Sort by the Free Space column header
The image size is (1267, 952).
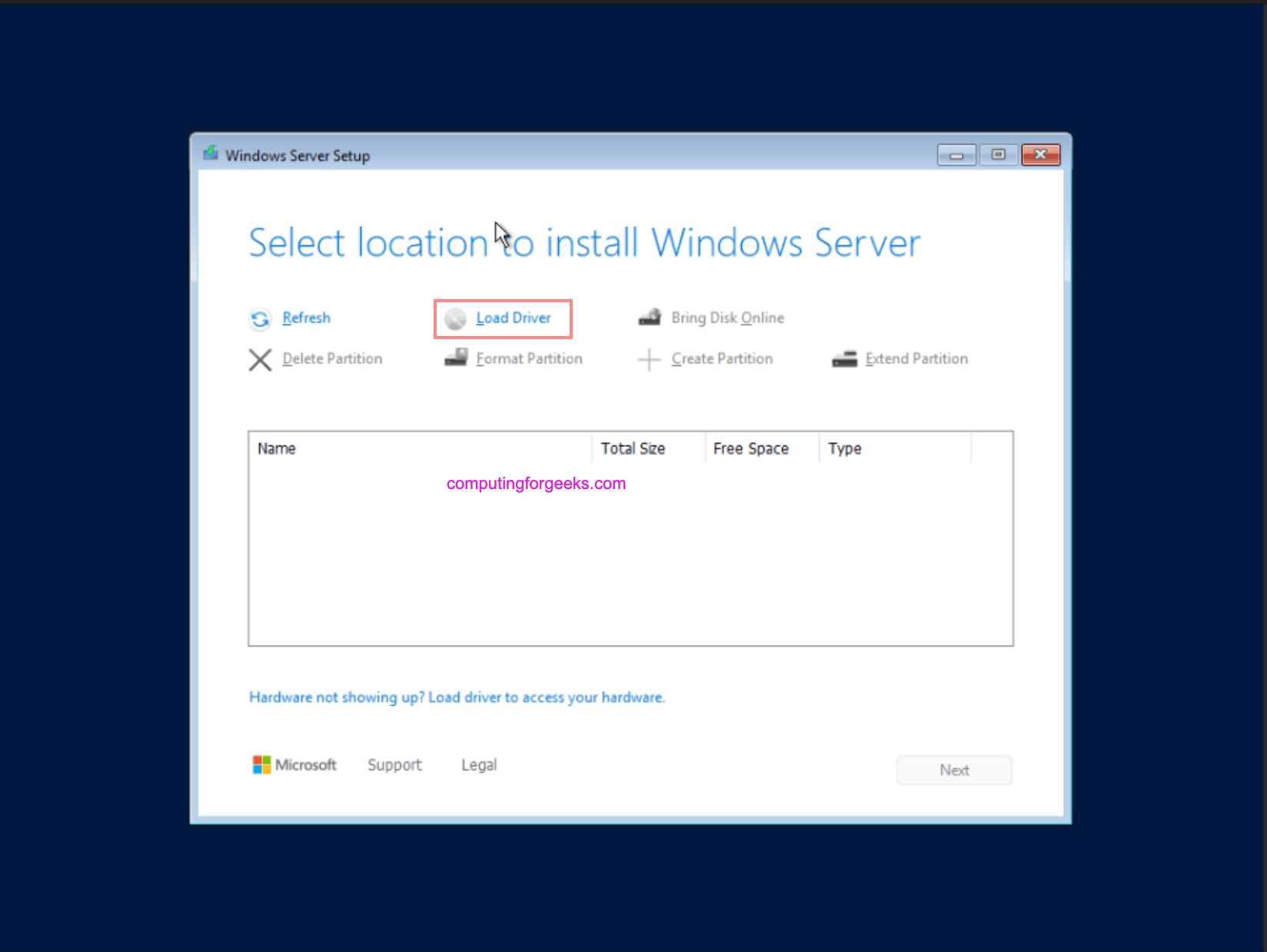pos(750,448)
